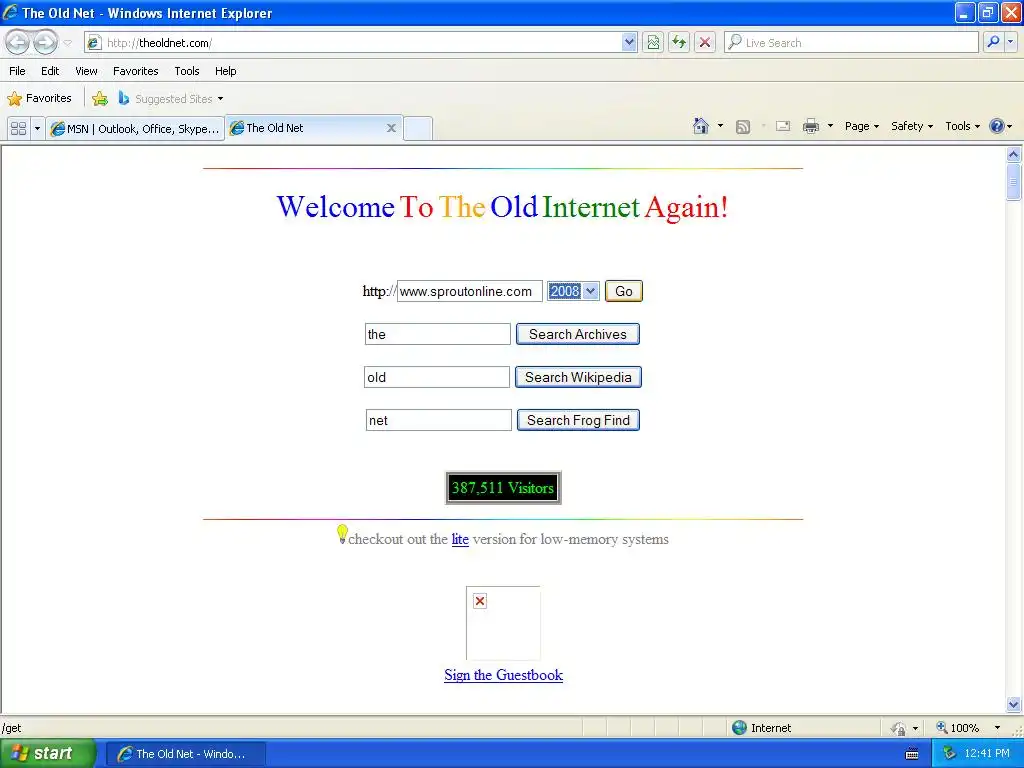The image size is (1024, 768).
Task: Open zoom level dropdown arrow
Action: (997, 728)
